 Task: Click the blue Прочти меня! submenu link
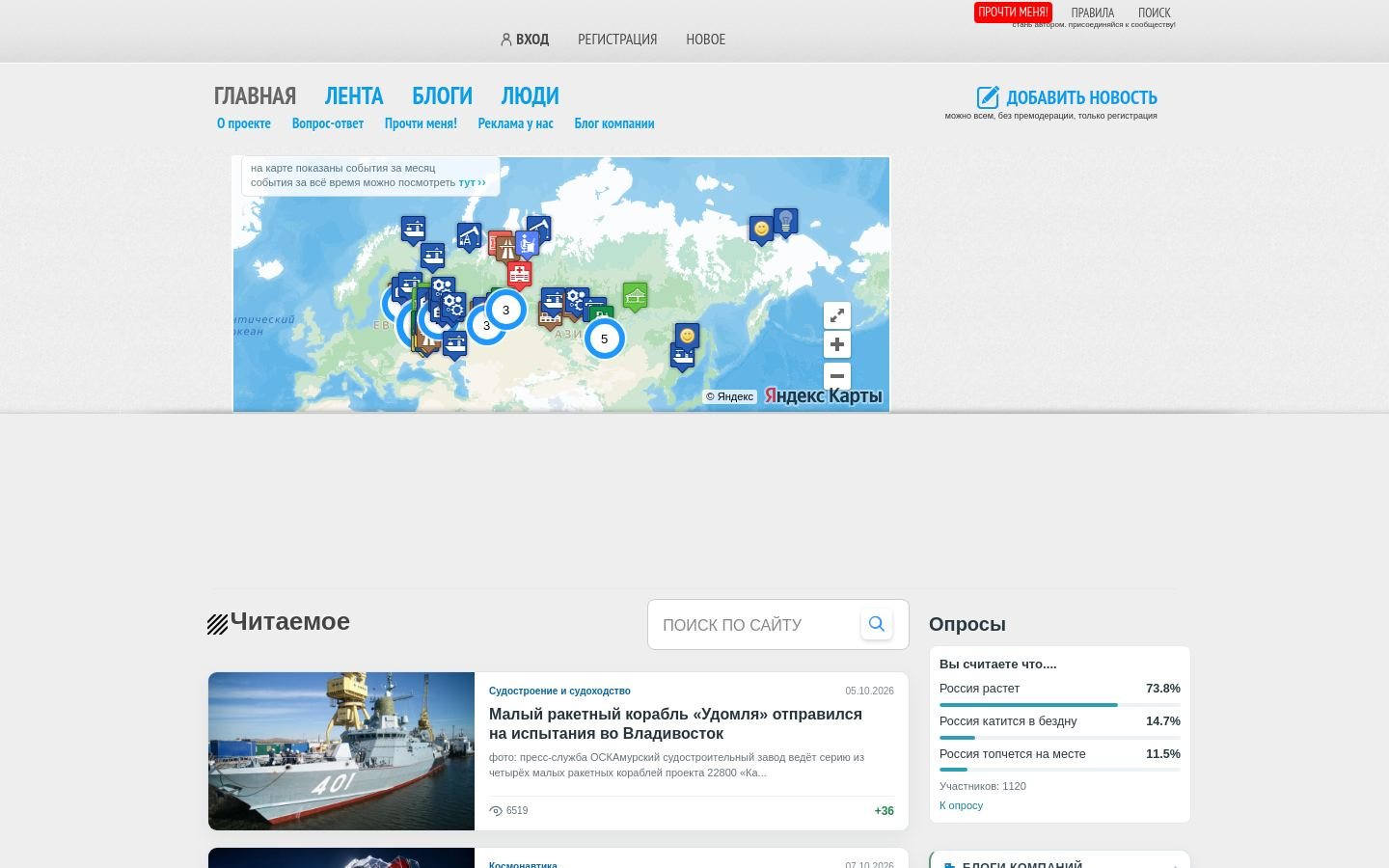click(x=421, y=123)
